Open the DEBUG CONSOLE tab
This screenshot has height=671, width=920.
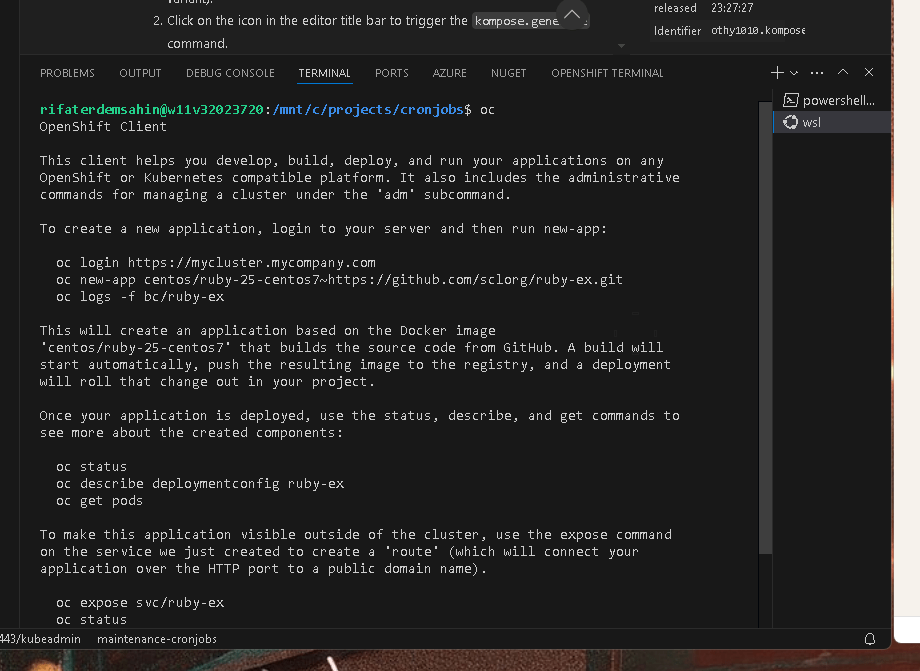pyautogui.click(x=230, y=73)
